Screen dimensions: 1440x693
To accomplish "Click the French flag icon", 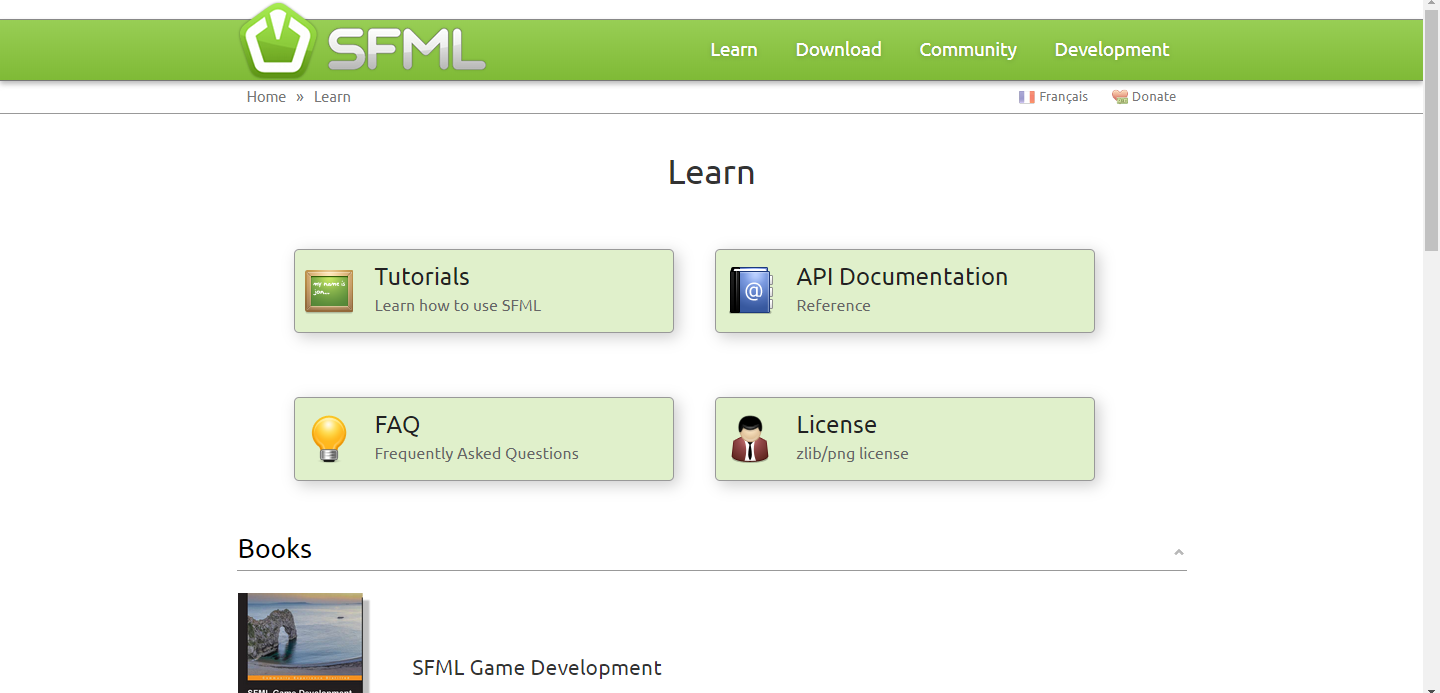I will click(x=1026, y=97).
